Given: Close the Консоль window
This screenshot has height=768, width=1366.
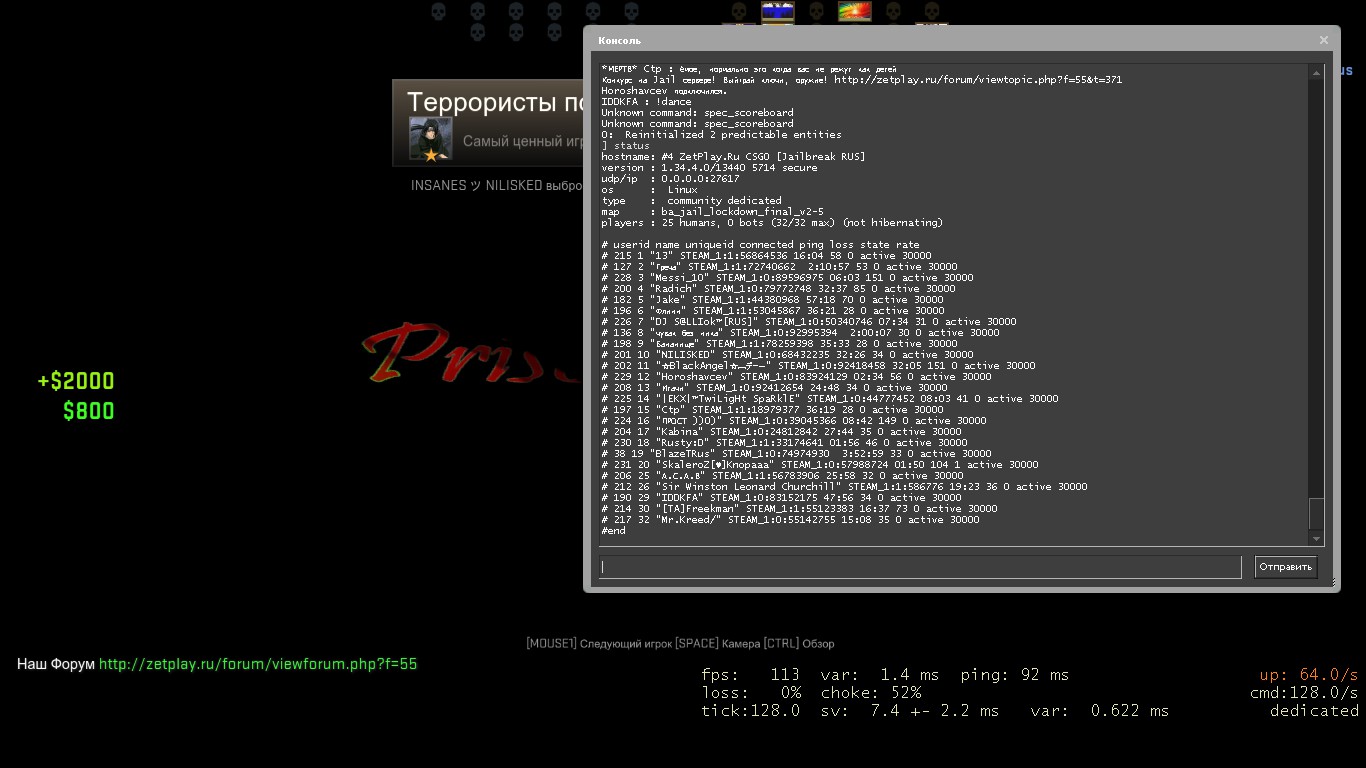Looking at the screenshot, I should [1323, 40].
